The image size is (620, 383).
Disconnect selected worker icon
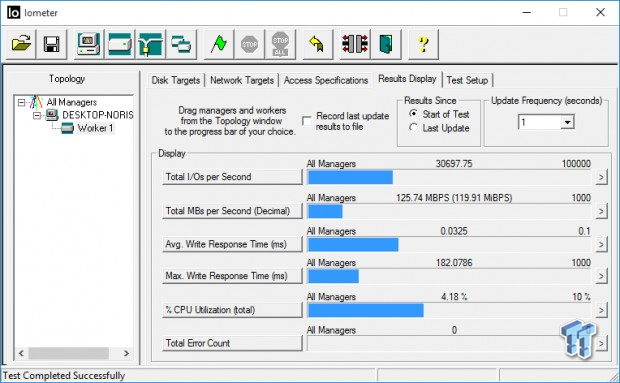[355, 44]
